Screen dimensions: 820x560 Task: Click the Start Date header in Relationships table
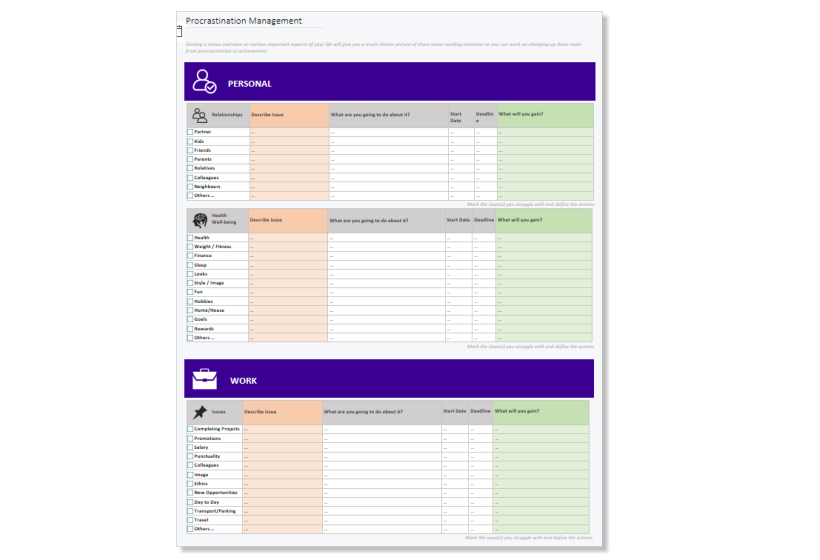tap(456, 117)
